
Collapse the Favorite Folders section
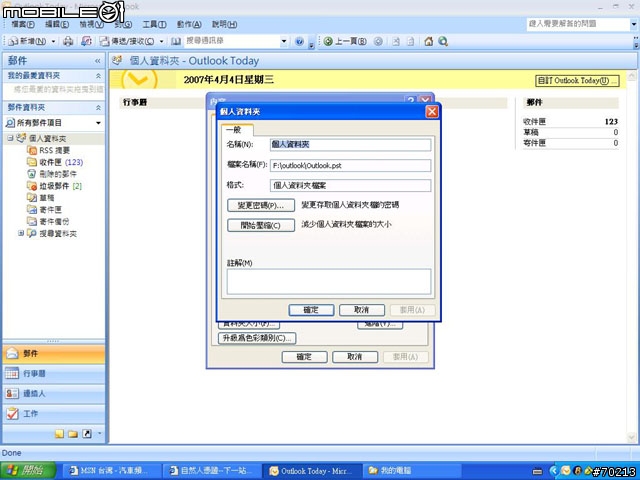click(98, 76)
